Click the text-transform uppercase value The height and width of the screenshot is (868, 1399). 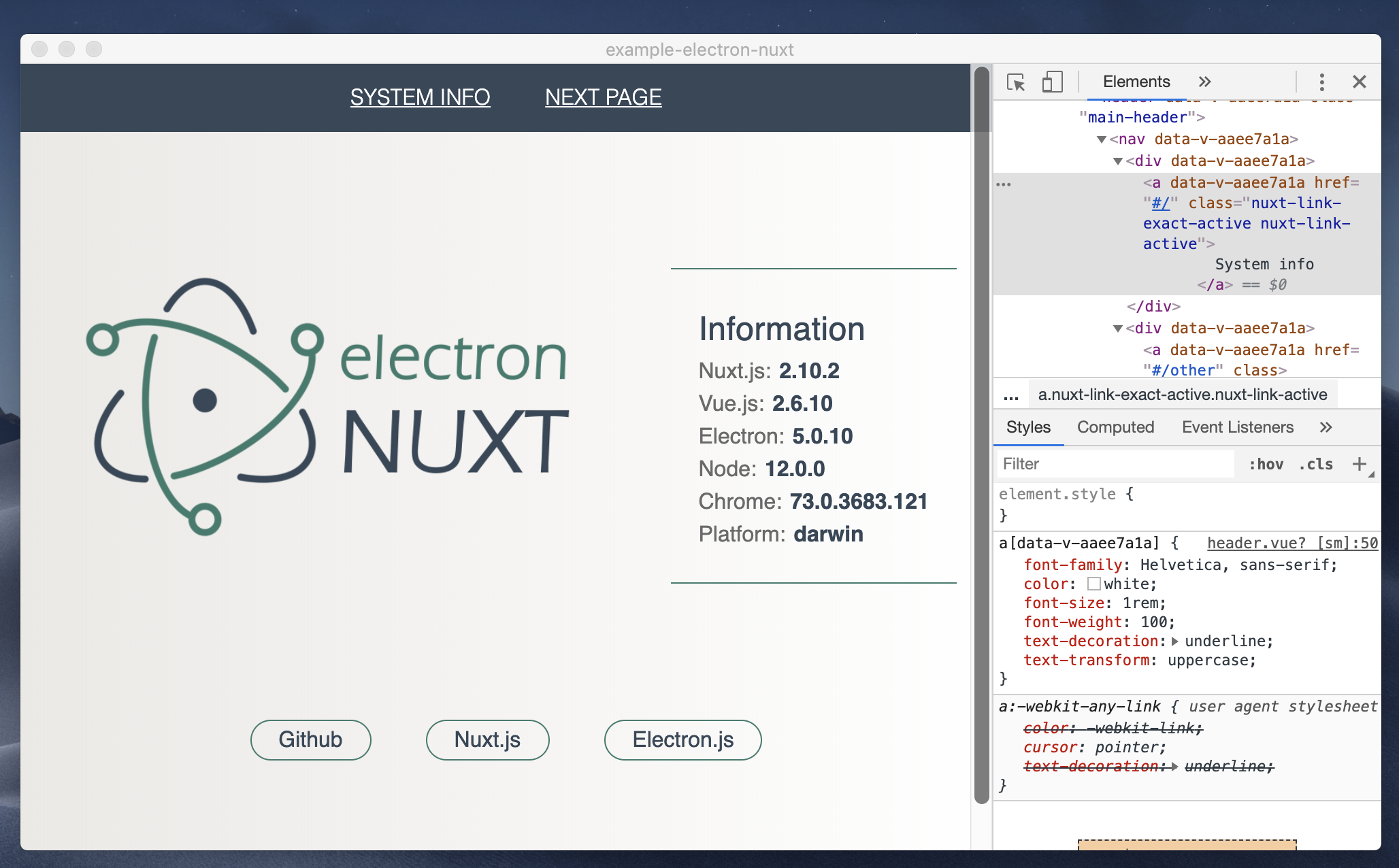click(1207, 660)
